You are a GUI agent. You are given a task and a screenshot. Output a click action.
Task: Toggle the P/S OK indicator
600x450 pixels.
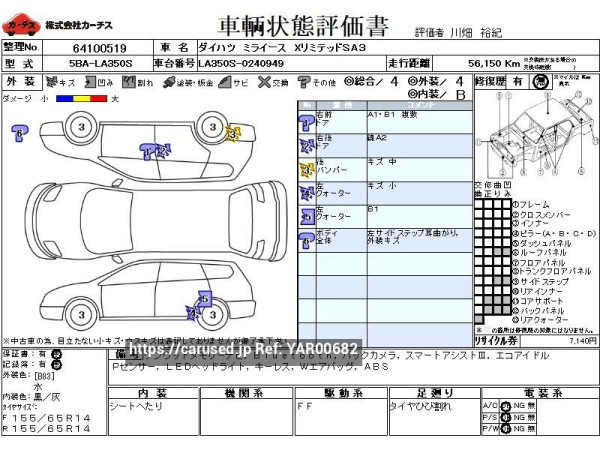click(x=505, y=417)
